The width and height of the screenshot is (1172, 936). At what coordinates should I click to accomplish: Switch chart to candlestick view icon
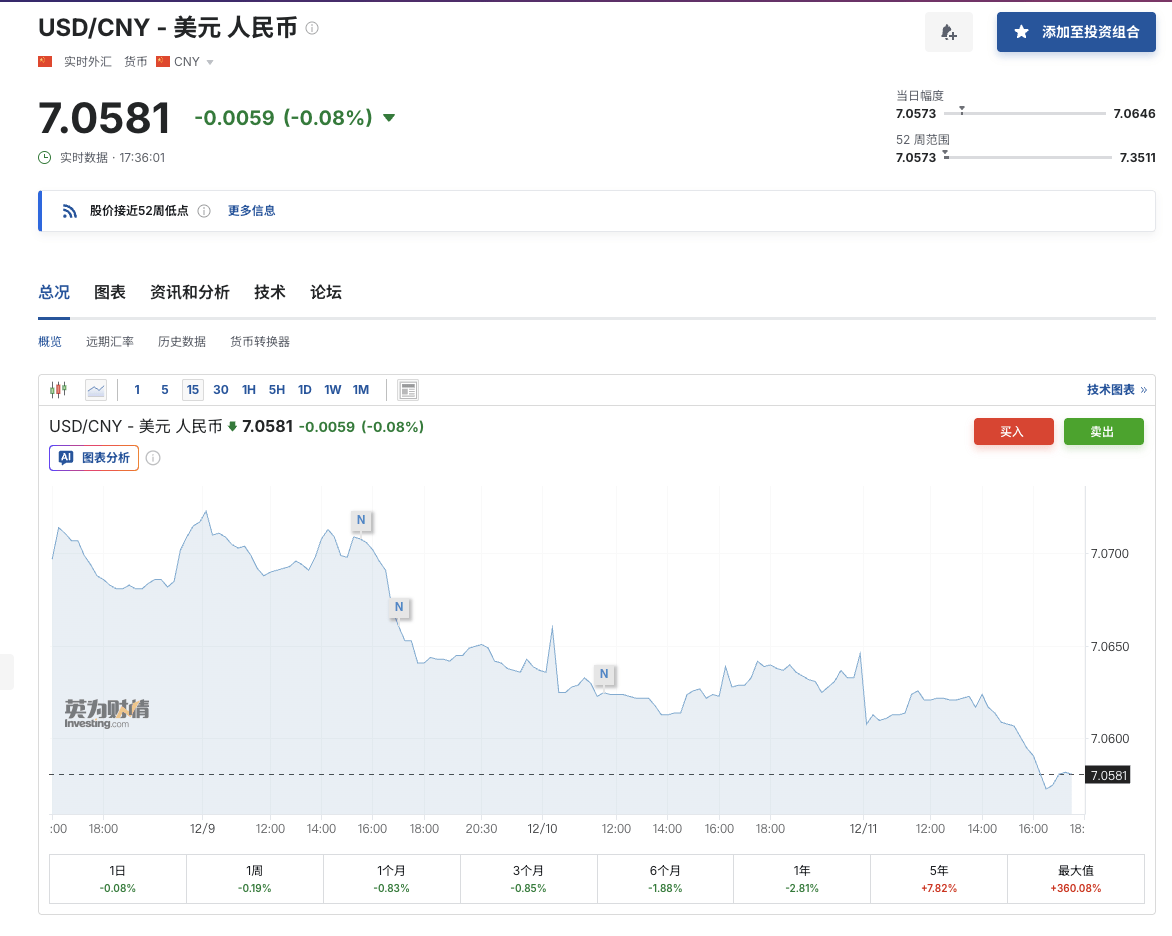[58, 390]
